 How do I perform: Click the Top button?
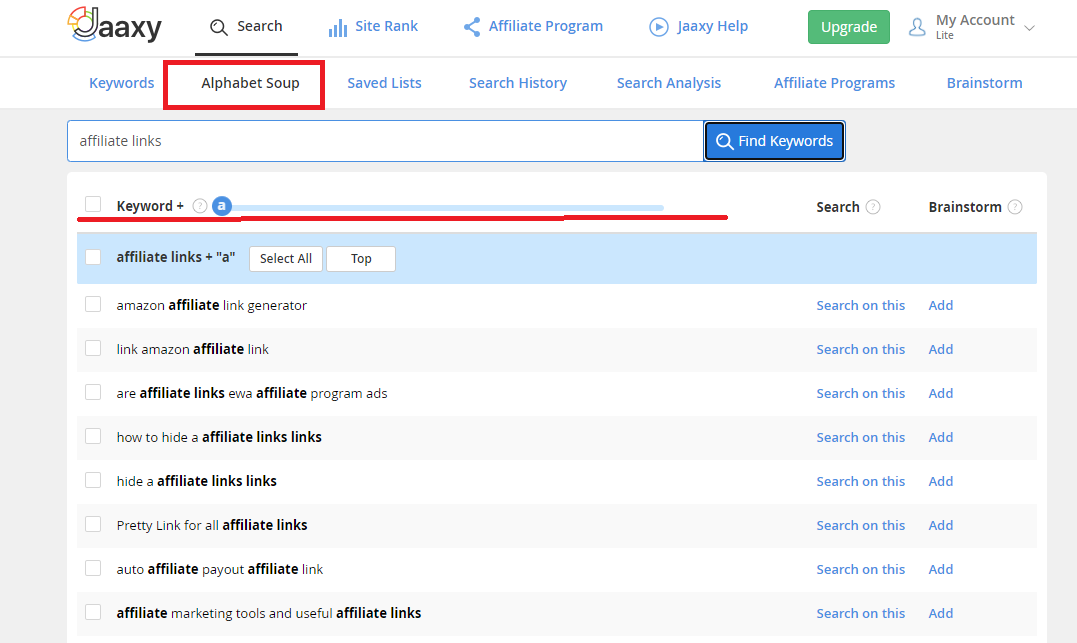361,258
